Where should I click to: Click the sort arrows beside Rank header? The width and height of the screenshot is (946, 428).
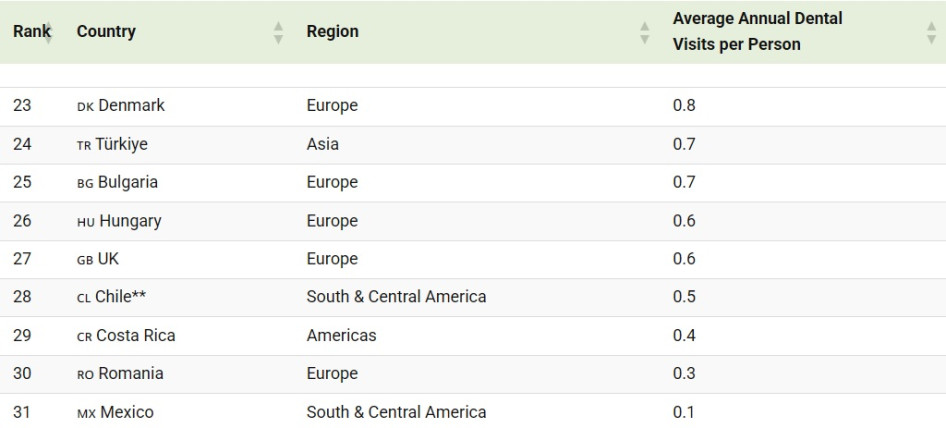[48, 32]
